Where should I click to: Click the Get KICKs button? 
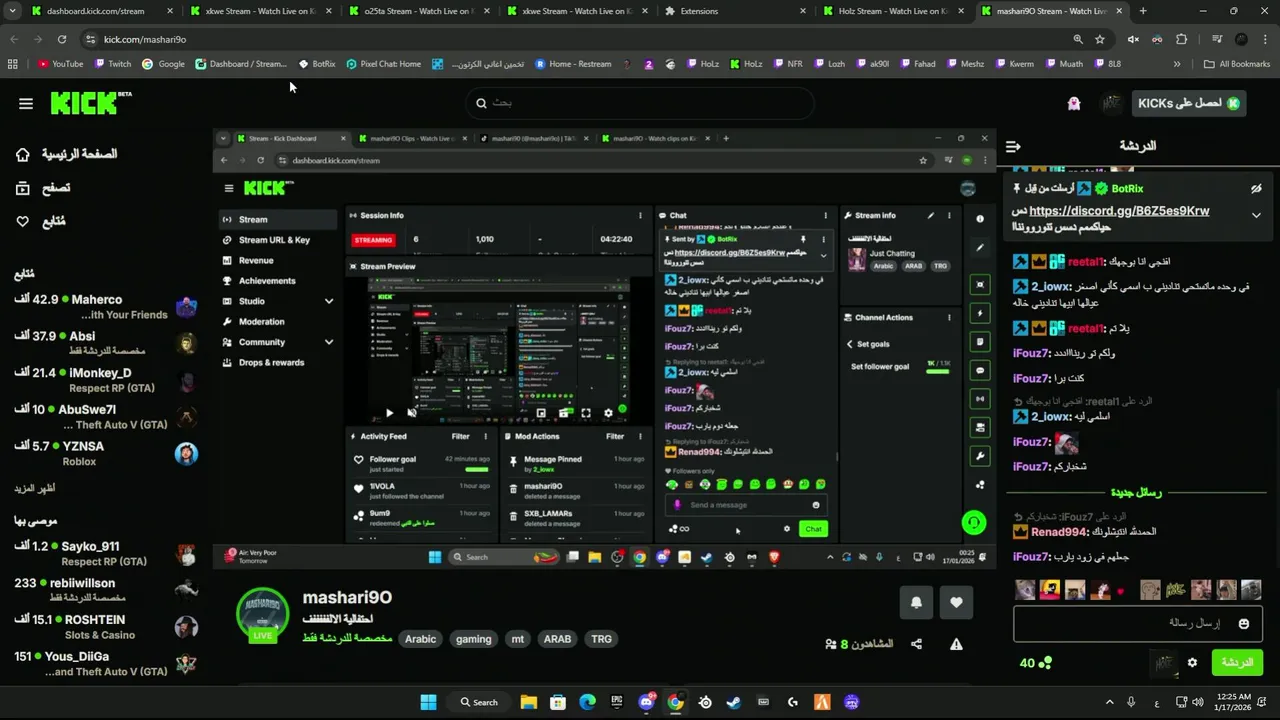(x=1189, y=103)
